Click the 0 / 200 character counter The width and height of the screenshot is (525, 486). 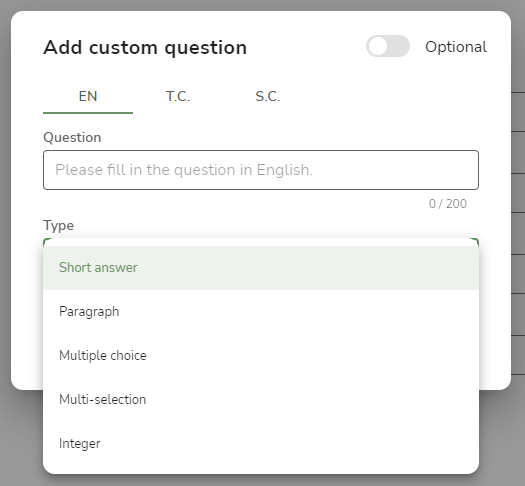pos(448,204)
